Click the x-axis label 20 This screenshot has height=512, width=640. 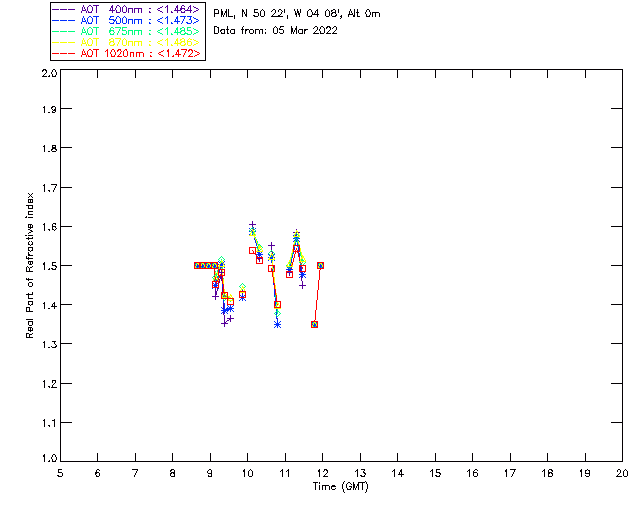click(622, 473)
